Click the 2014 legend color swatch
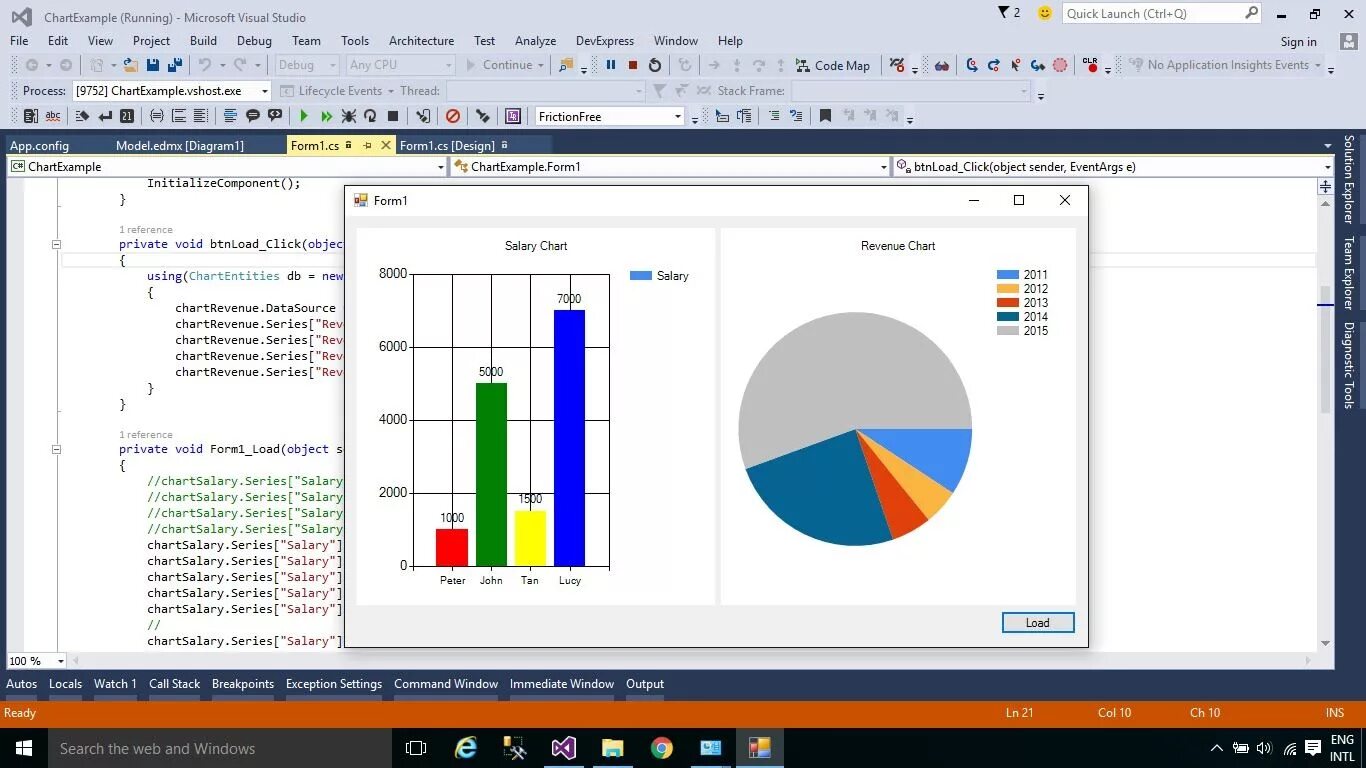The height and width of the screenshot is (768, 1366). pyautogui.click(x=1008, y=317)
